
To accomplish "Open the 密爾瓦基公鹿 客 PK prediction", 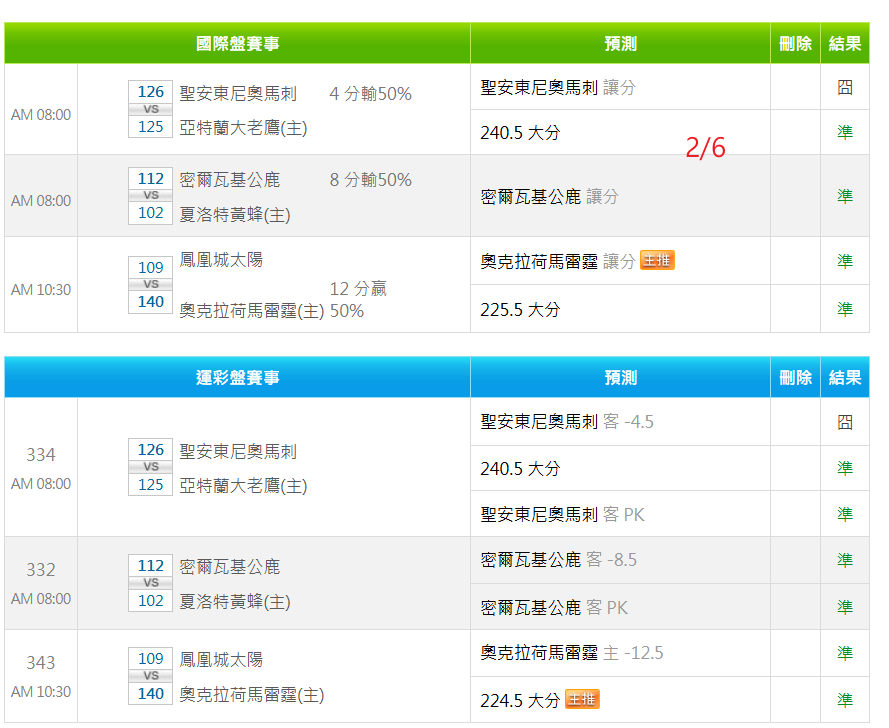I will 554,607.
